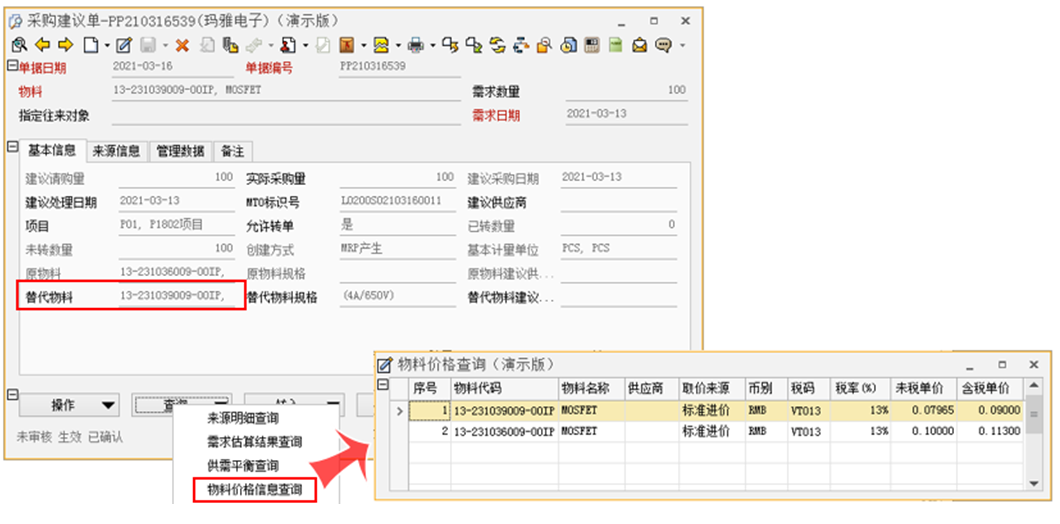Open dropdown arrow next to printer icon

[432, 45]
